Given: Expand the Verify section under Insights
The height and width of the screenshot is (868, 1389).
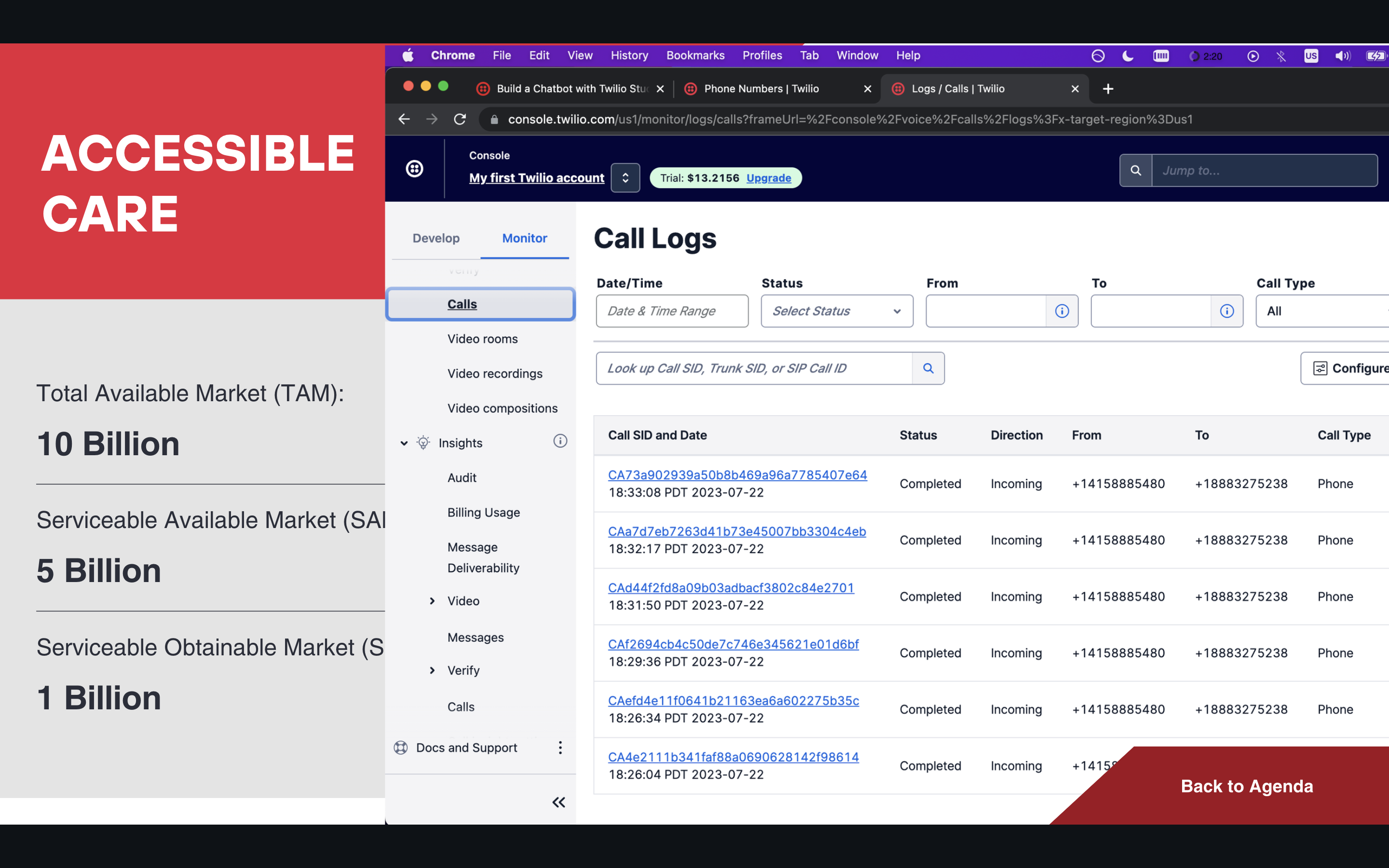Looking at the screenshot, I should [432, 670].
